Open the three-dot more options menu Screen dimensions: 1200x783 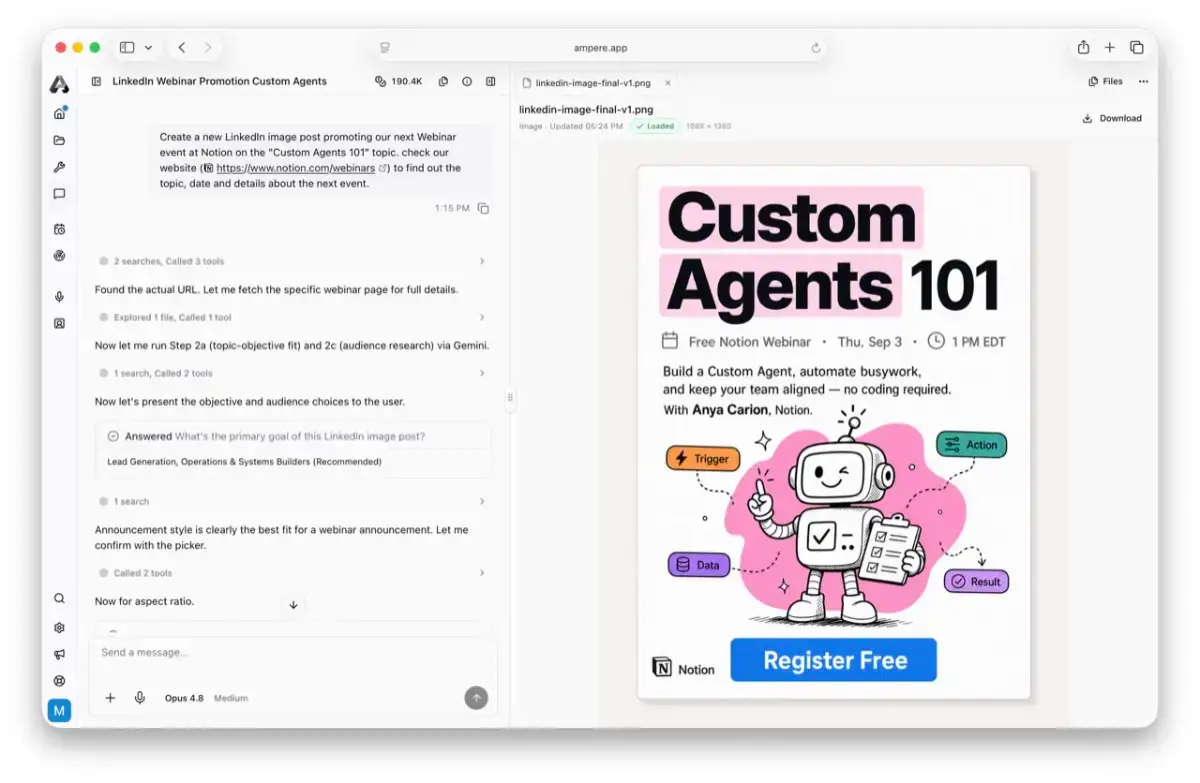1144,82
